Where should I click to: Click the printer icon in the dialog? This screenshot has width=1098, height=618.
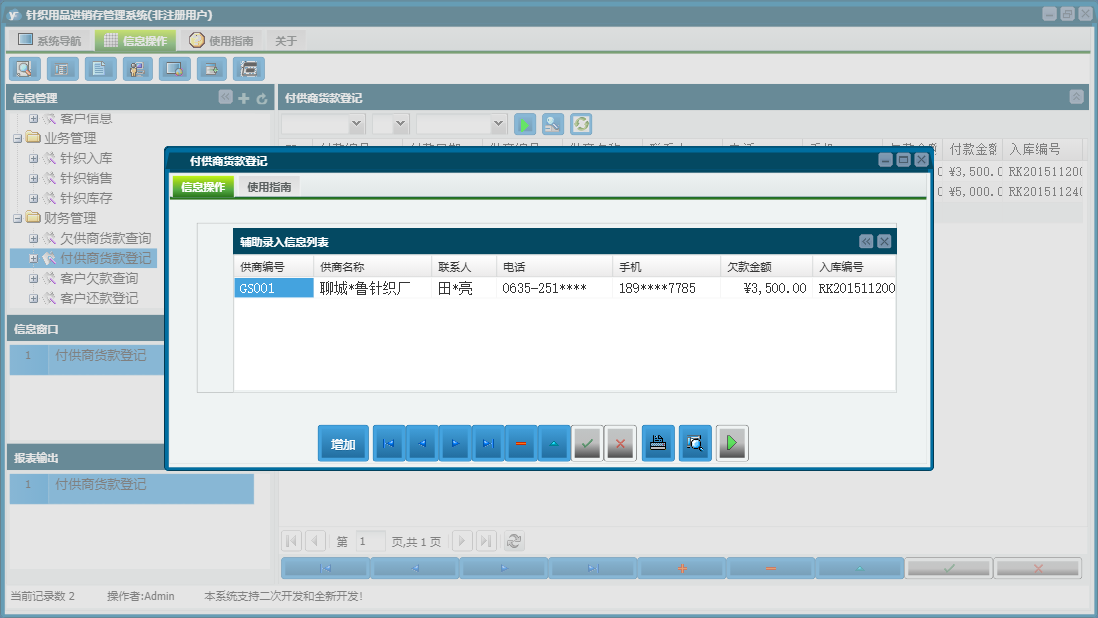tap(658, 443)
